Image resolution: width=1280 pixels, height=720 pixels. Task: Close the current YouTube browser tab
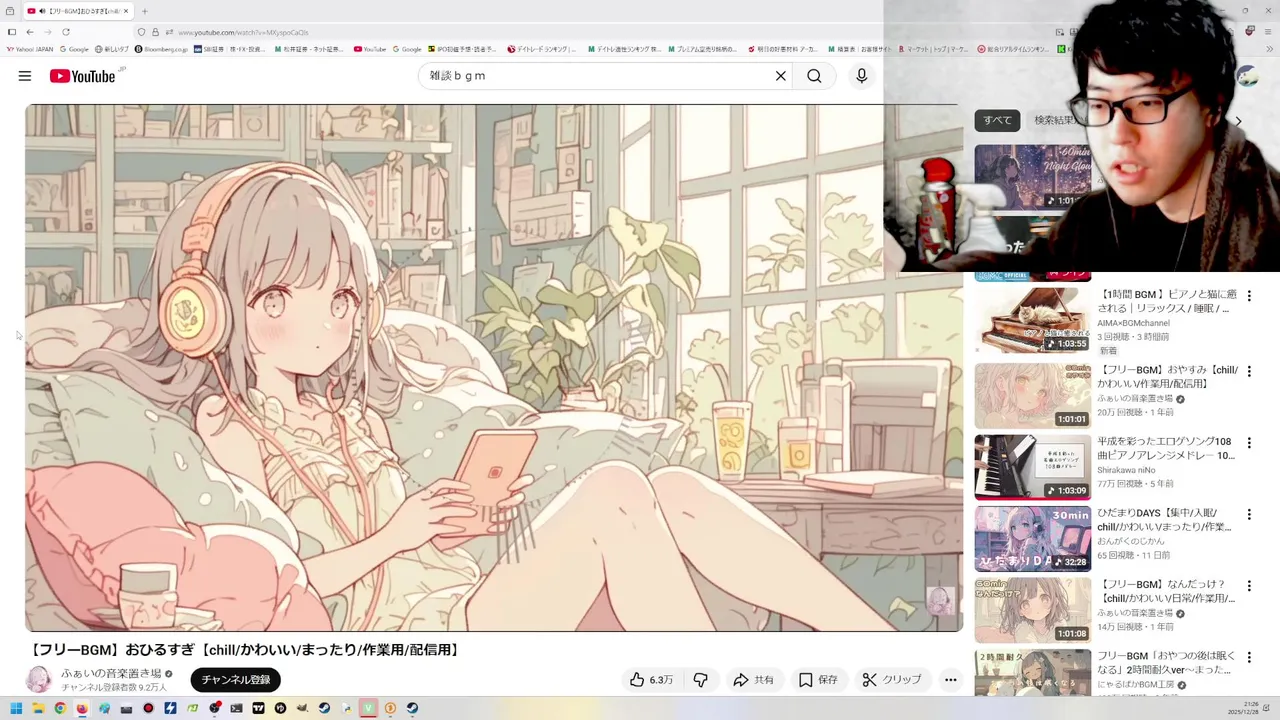tap(126, 11)
